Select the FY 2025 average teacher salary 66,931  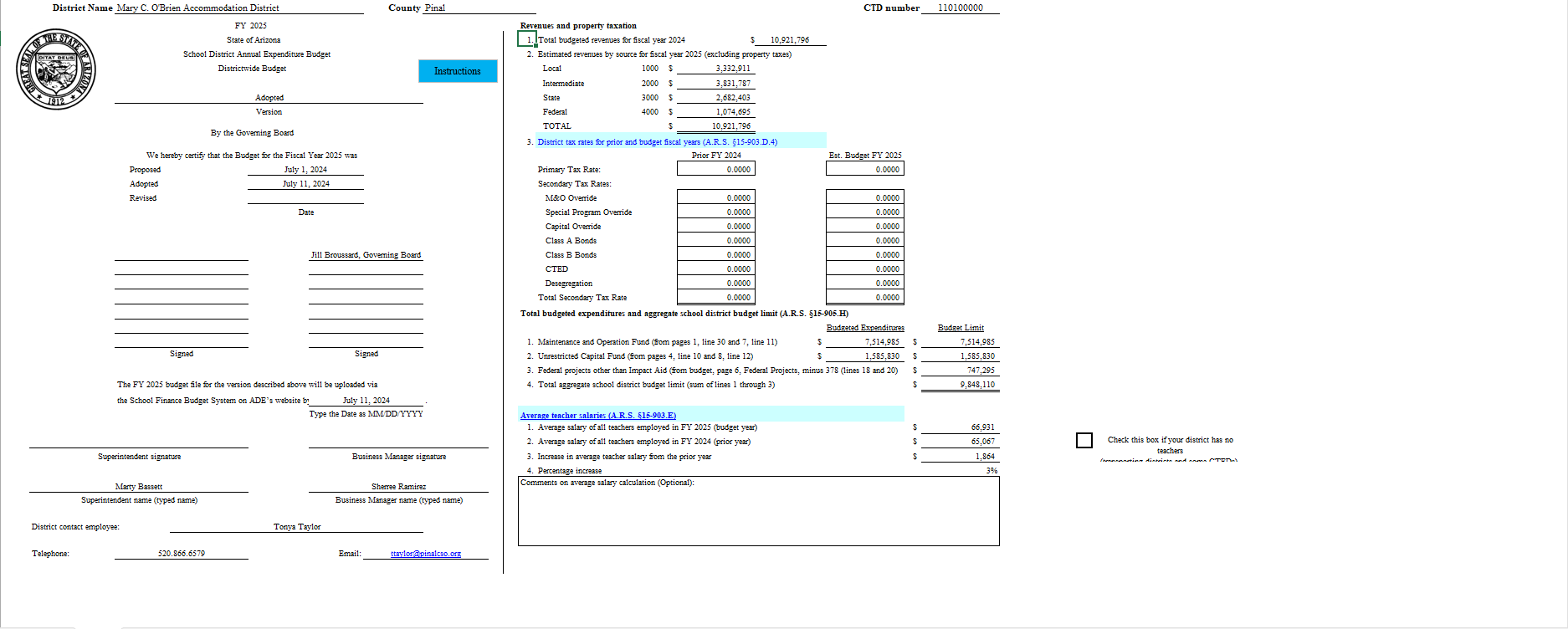[x=961, y=427]
